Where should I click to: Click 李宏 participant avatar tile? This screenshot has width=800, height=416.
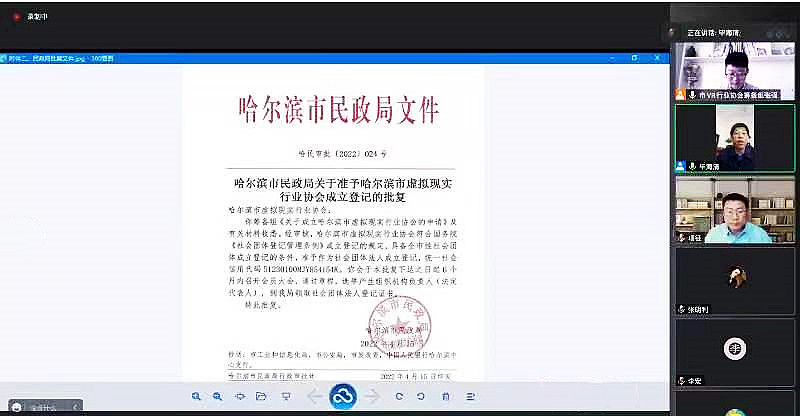pos(735,352)
